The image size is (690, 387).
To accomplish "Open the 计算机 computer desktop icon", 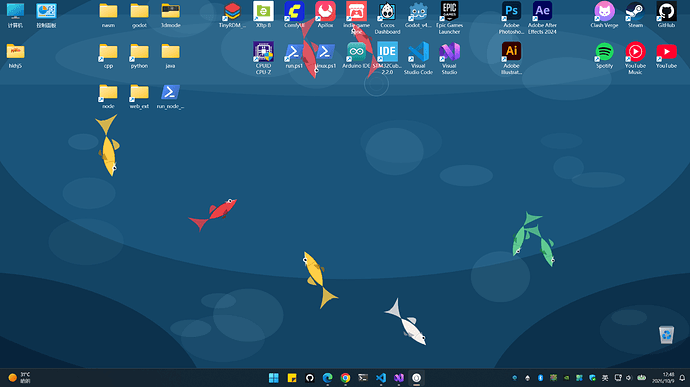I will [x=15, y=15].
